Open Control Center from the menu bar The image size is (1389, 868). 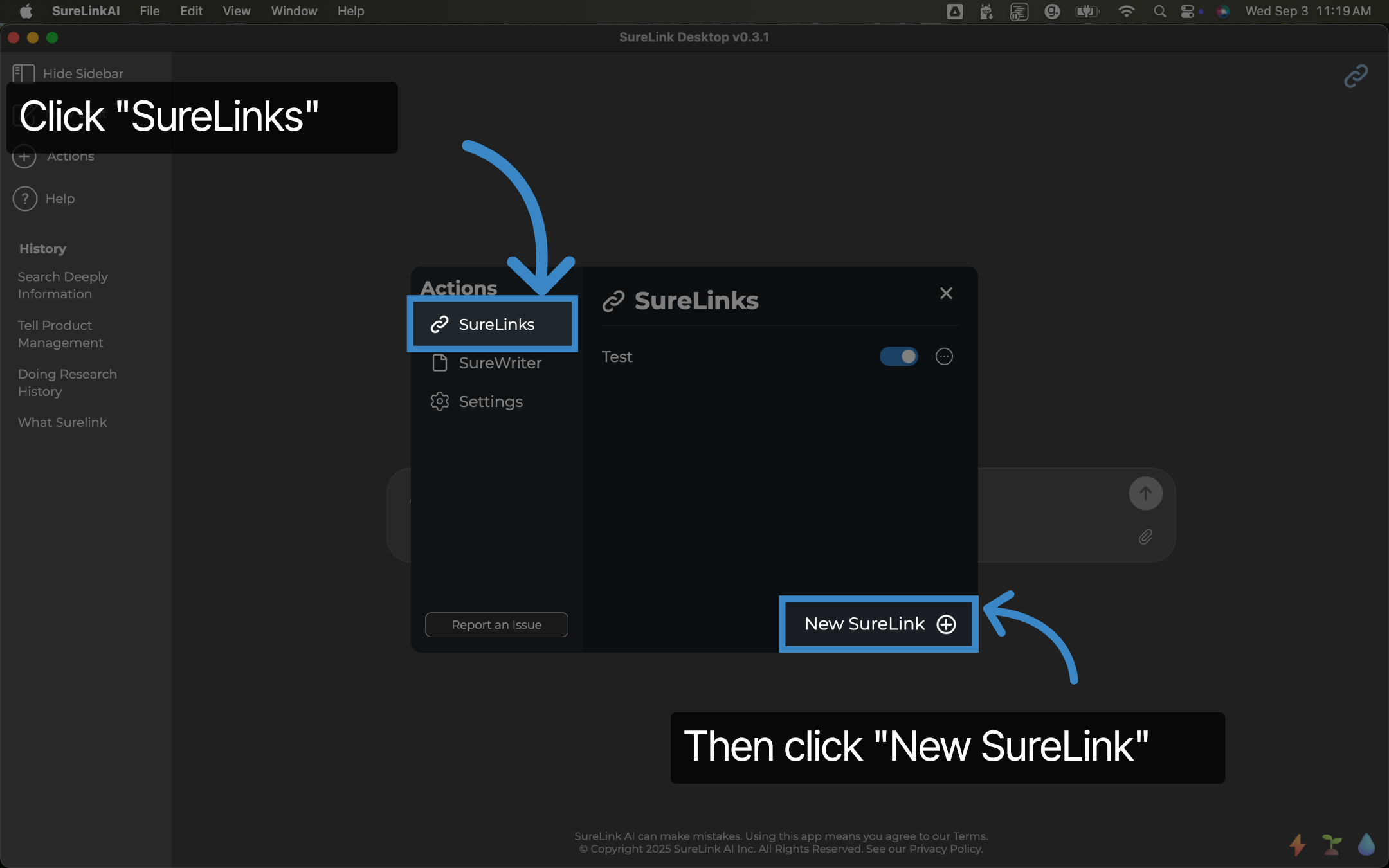[x=1188, y=11]
